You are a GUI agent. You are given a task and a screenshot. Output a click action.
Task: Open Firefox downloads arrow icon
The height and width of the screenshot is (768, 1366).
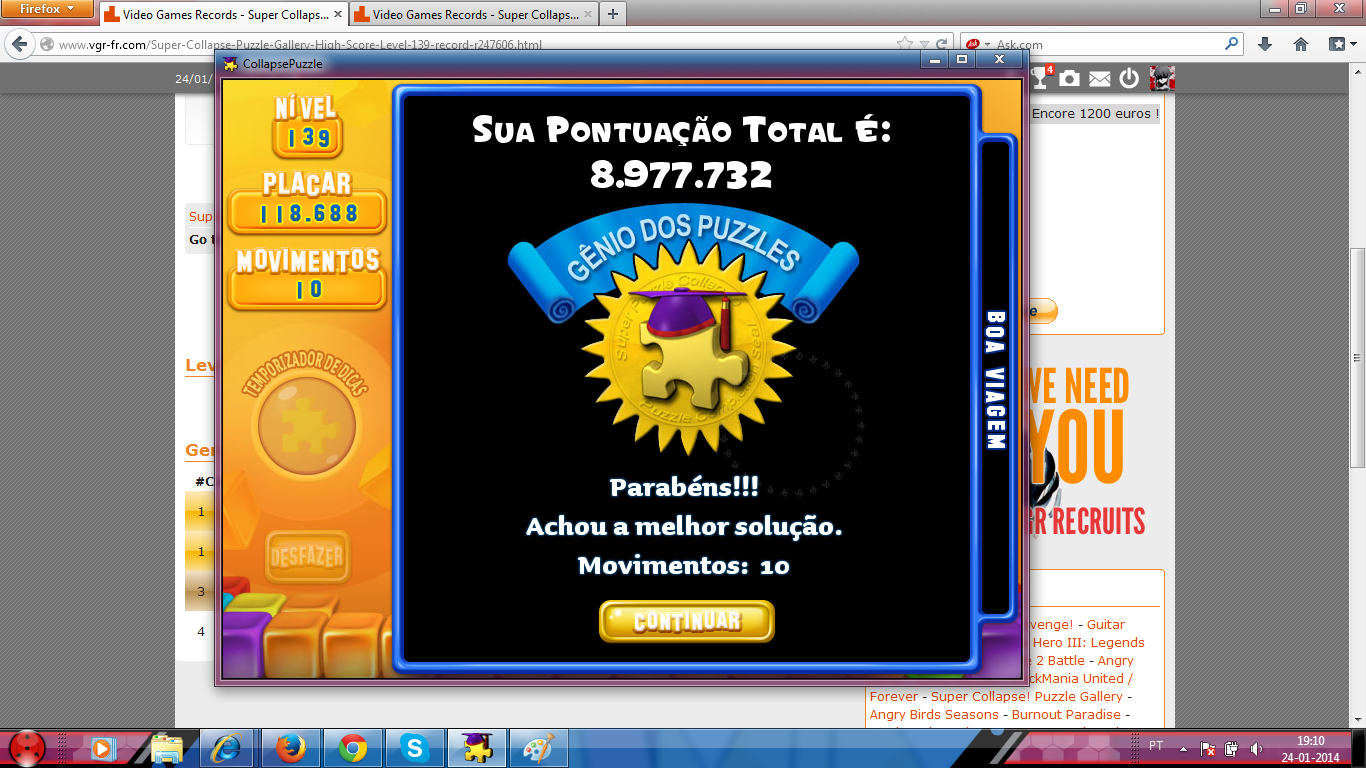1265,44
